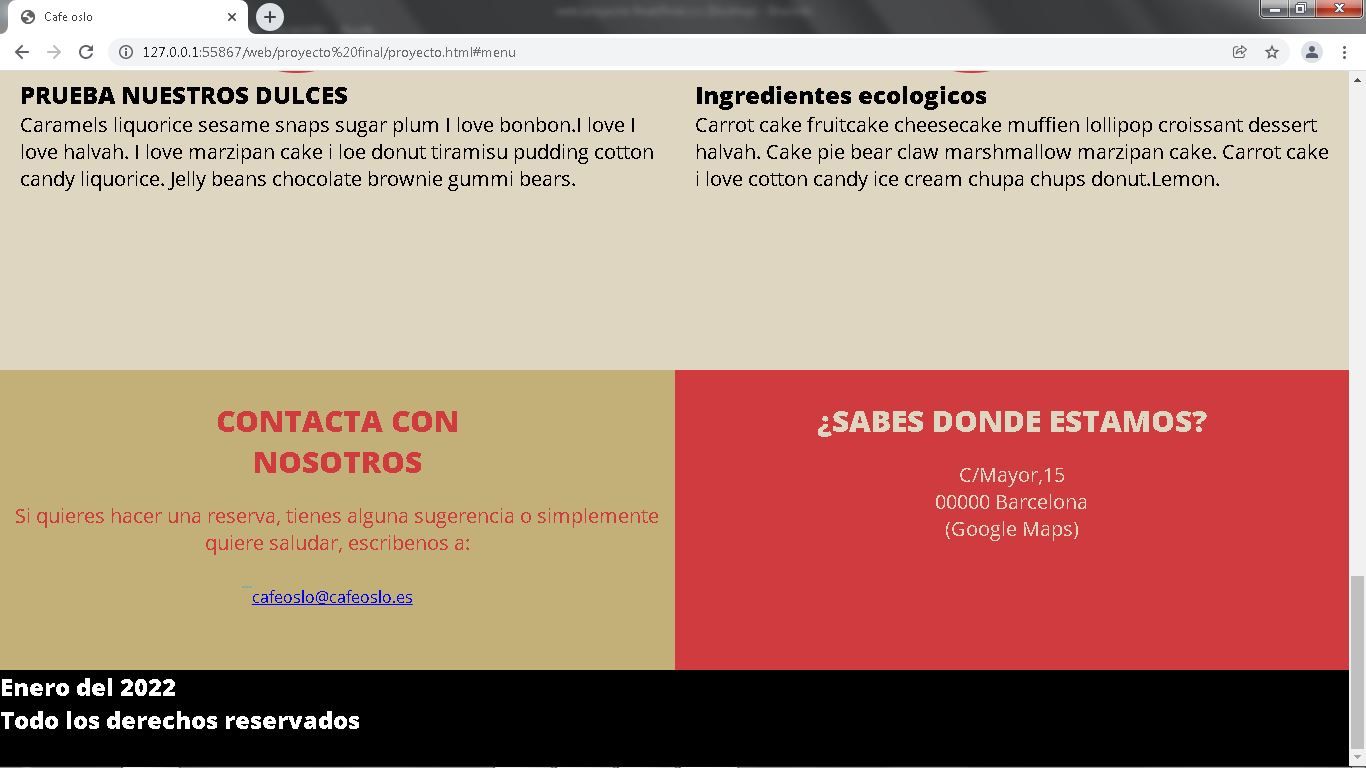The height and width of the screenshot is (768, 1366).
Task: Go back to the previous page
Action: pos(22,52)
